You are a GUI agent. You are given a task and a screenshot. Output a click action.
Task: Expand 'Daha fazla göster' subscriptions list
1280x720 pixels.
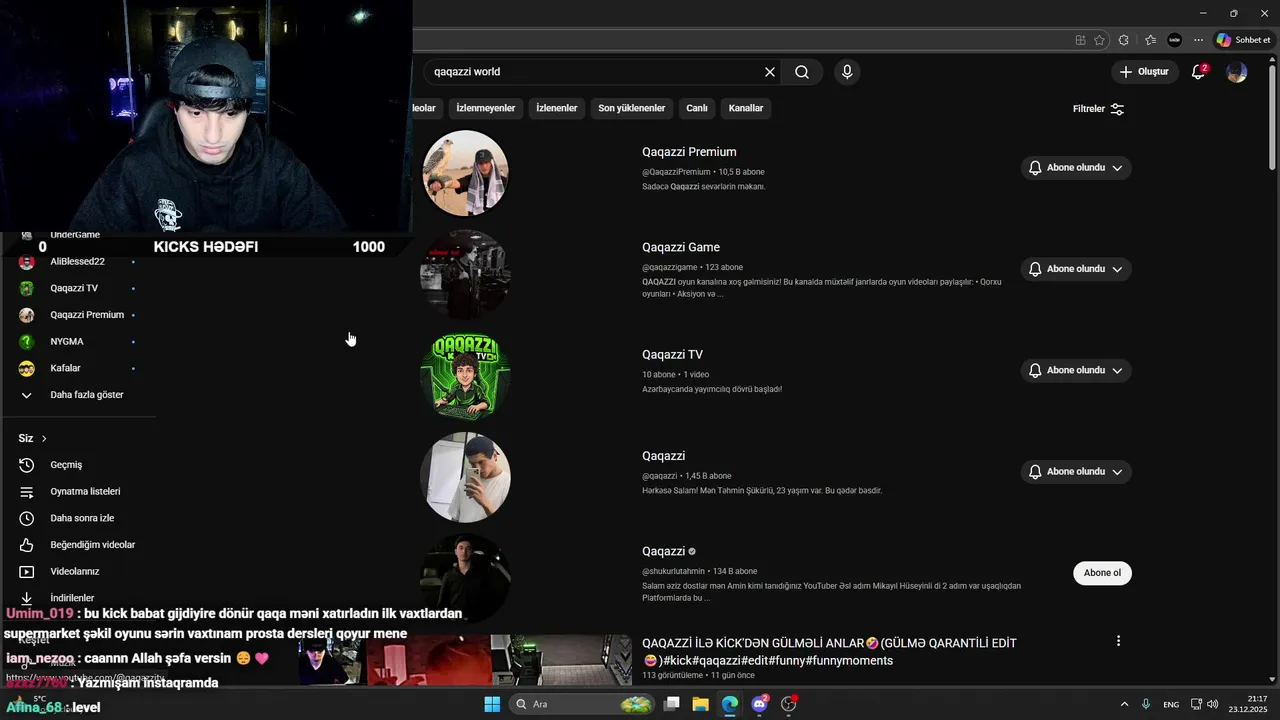point(78,395)
